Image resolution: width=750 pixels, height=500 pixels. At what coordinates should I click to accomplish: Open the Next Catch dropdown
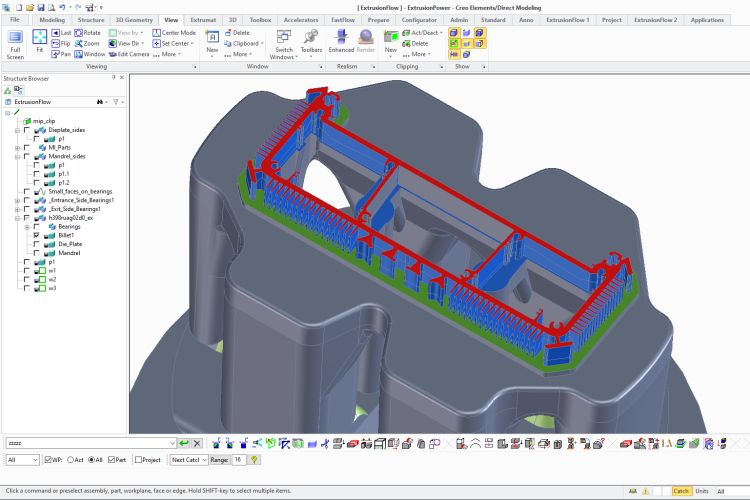[x=189, y=460]
